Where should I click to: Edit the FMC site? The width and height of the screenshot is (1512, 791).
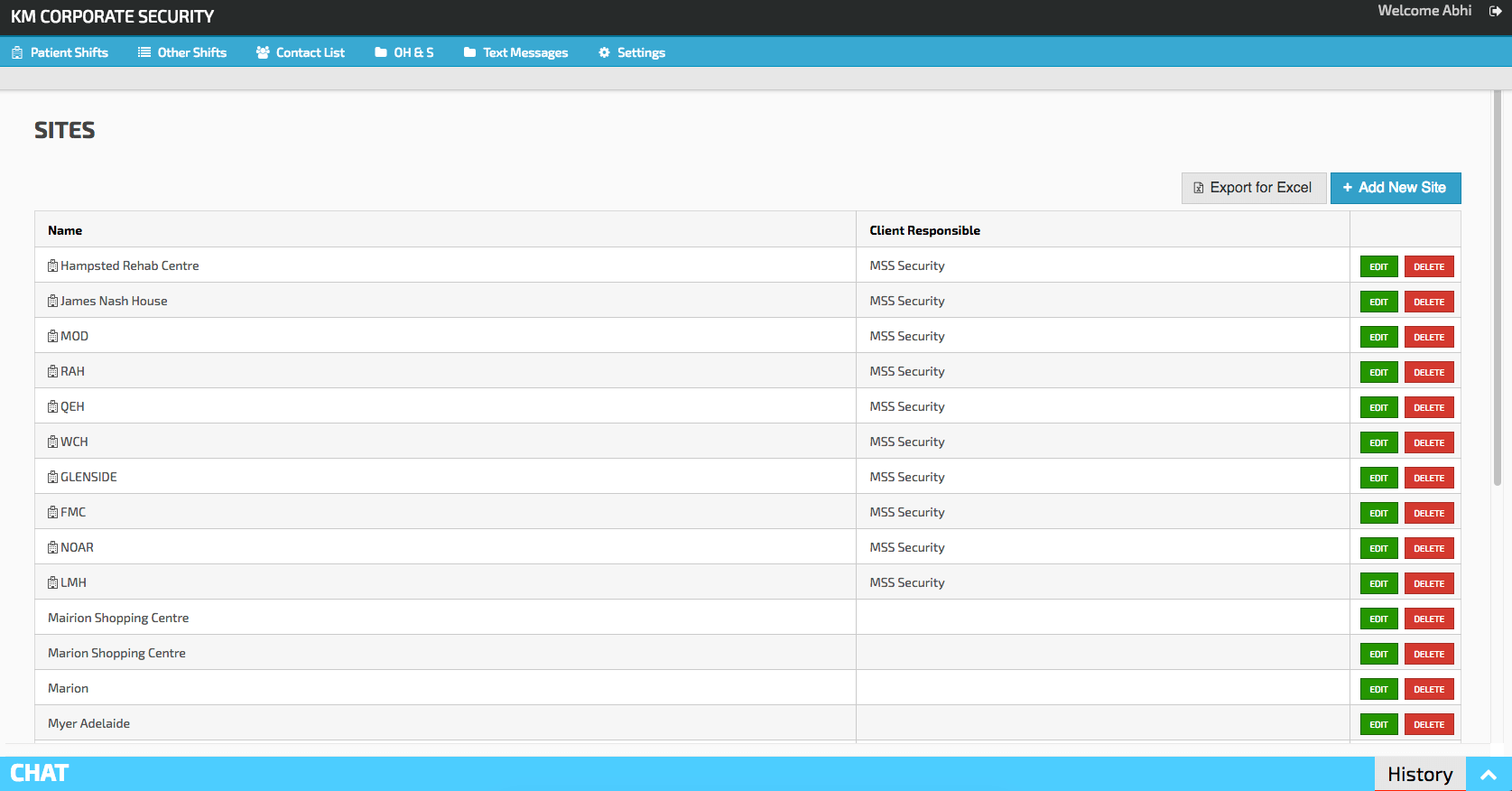pyautogui.click(x=1379, y=513)
